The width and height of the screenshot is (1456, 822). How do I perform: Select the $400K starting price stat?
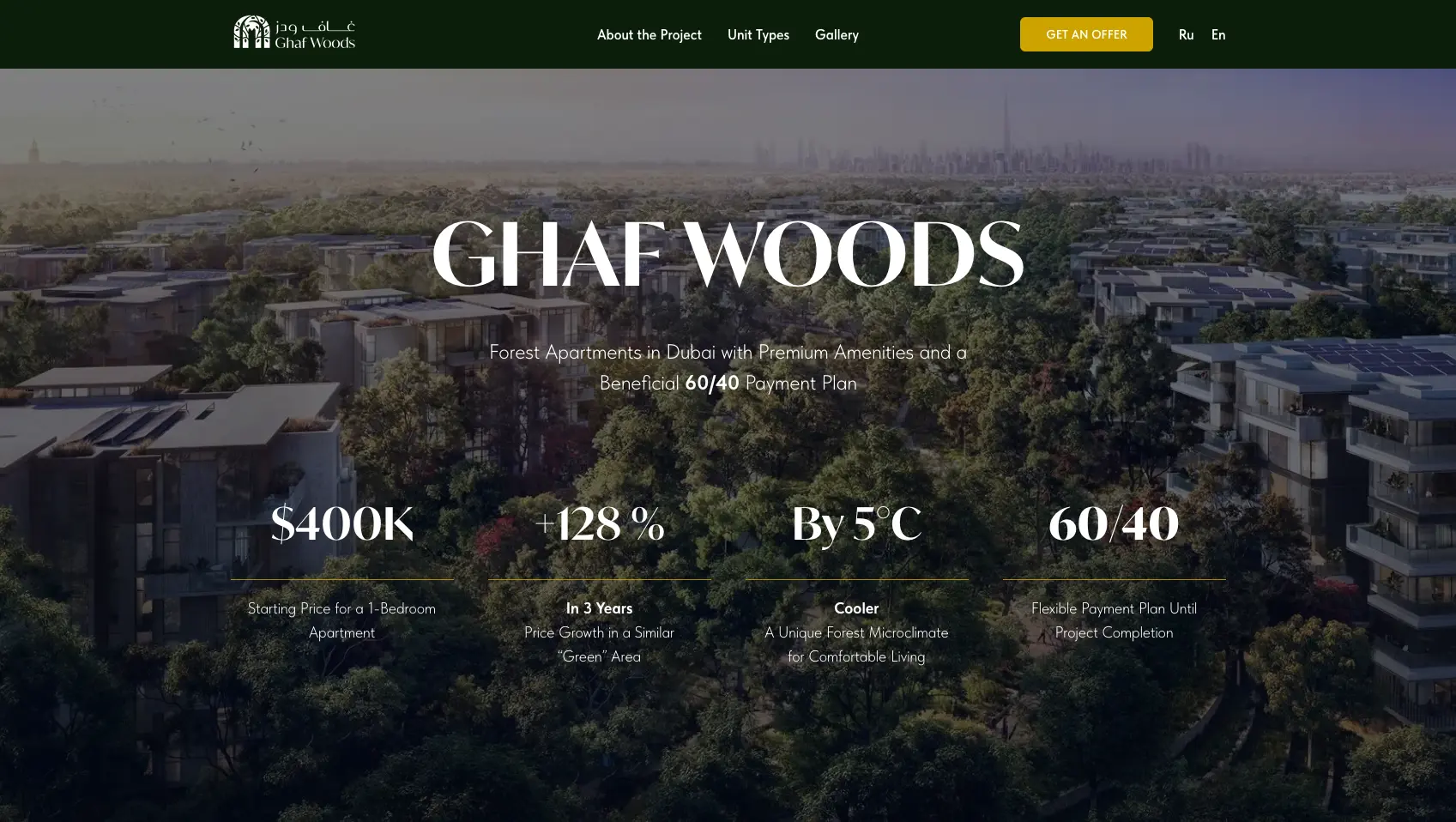coord(341,523)
